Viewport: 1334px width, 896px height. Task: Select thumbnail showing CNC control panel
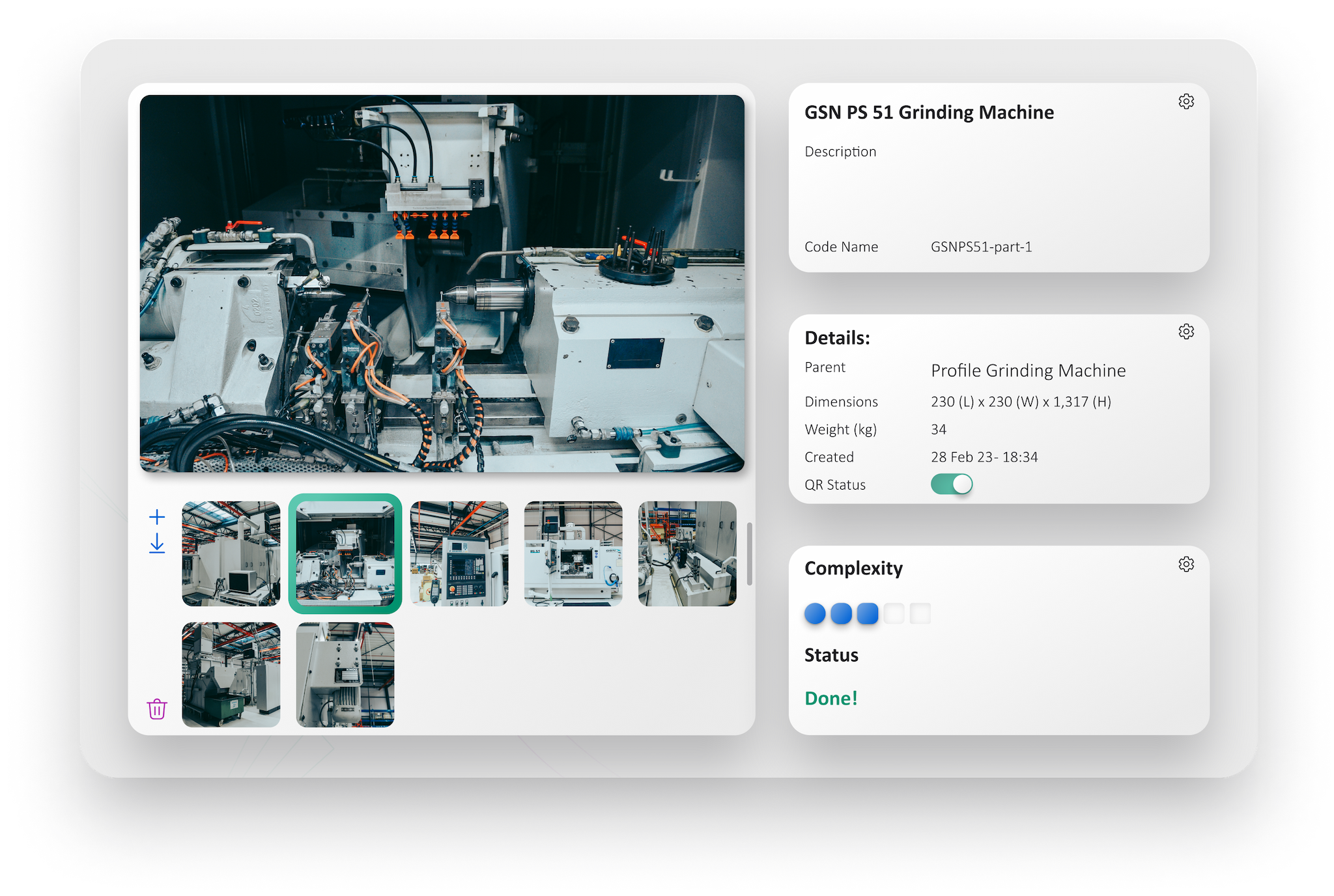[x=459, y=553]
